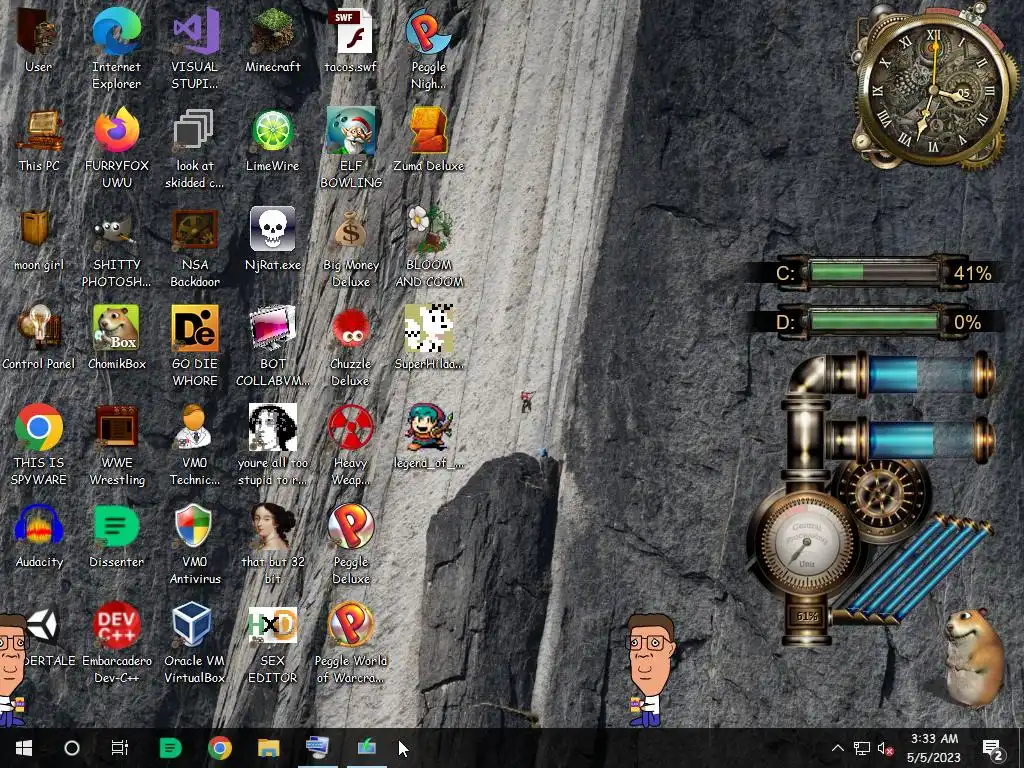1024x768 pixels.
Task: Click the muted volume tray icon
Action: (886, 748)
